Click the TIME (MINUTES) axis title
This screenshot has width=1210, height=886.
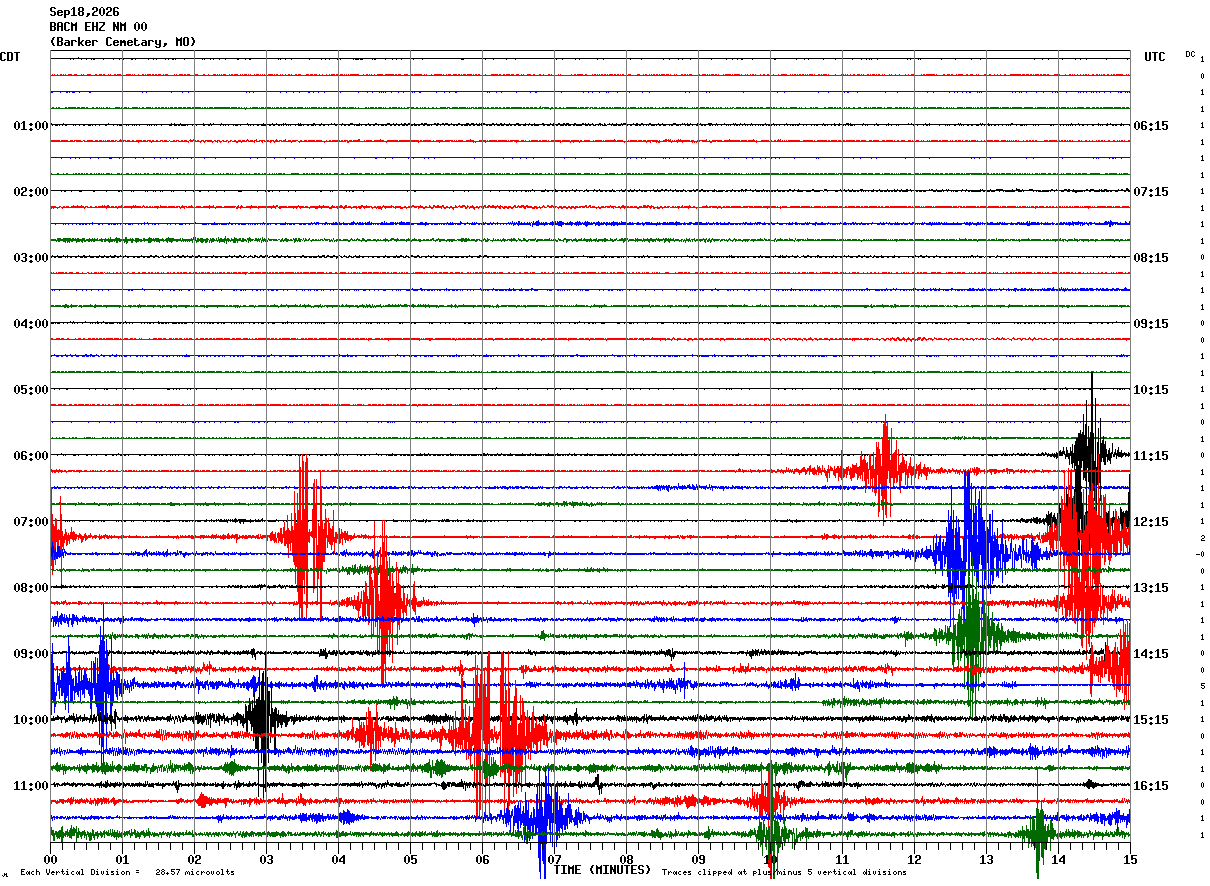click(602, 870)
